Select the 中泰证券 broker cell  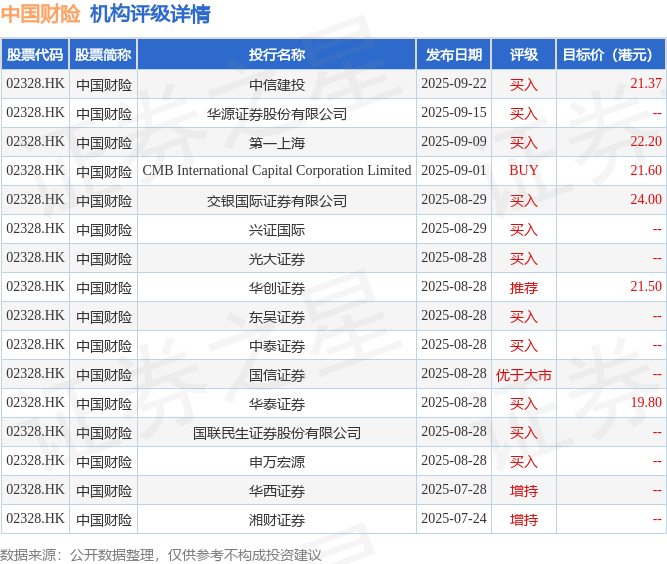click(277, 345)
